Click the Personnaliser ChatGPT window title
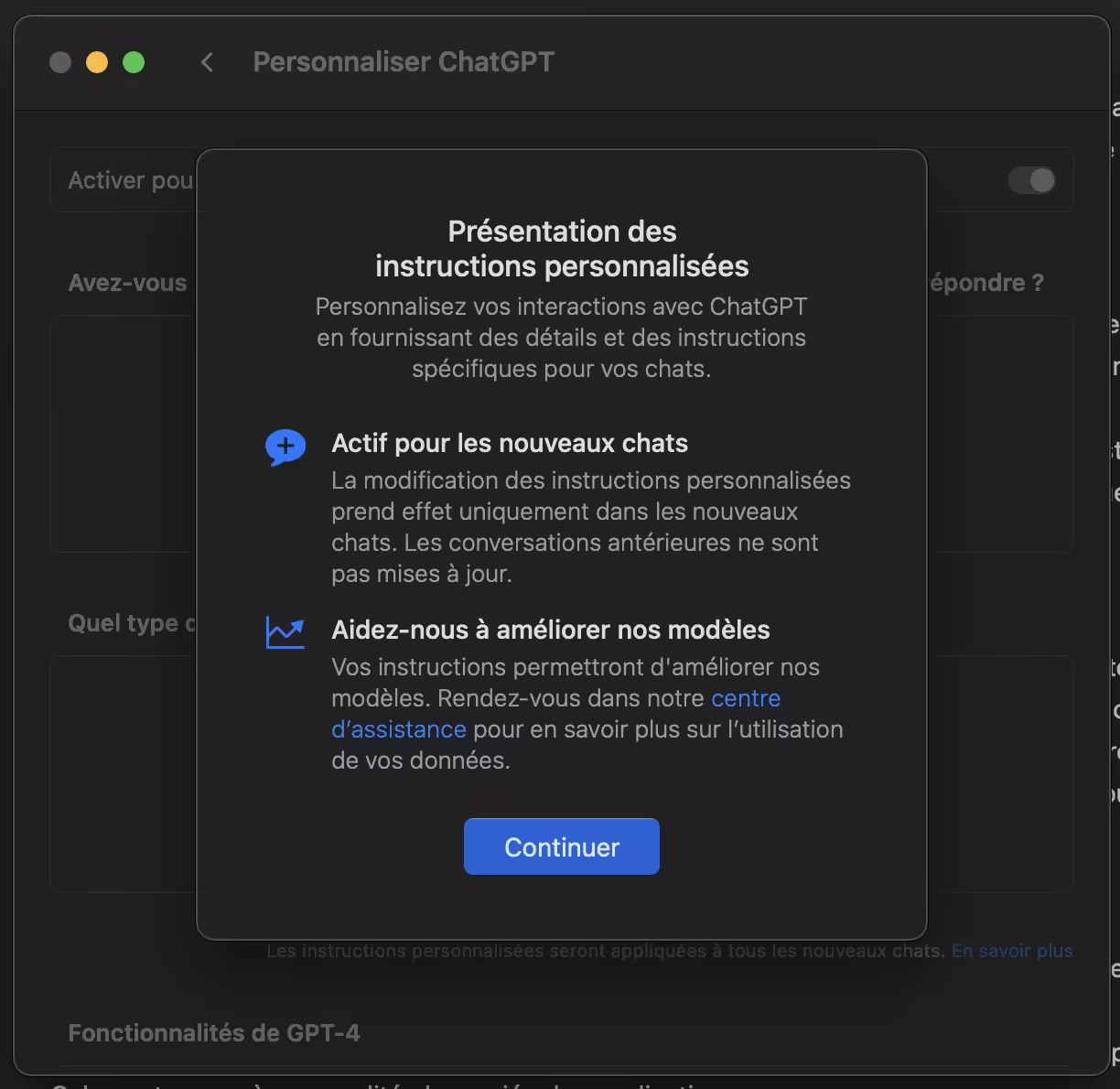 (404, 62)
